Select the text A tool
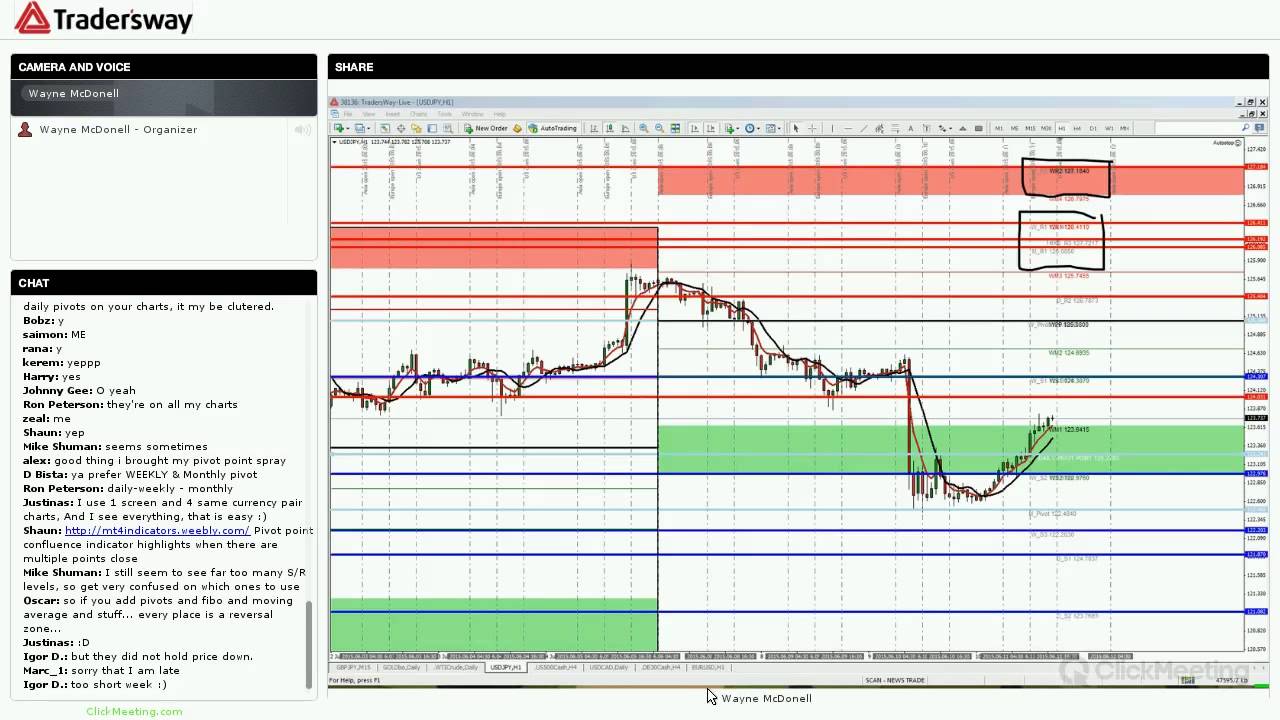The width and height of the screenshot is (1280, 720). coord(911,128)
